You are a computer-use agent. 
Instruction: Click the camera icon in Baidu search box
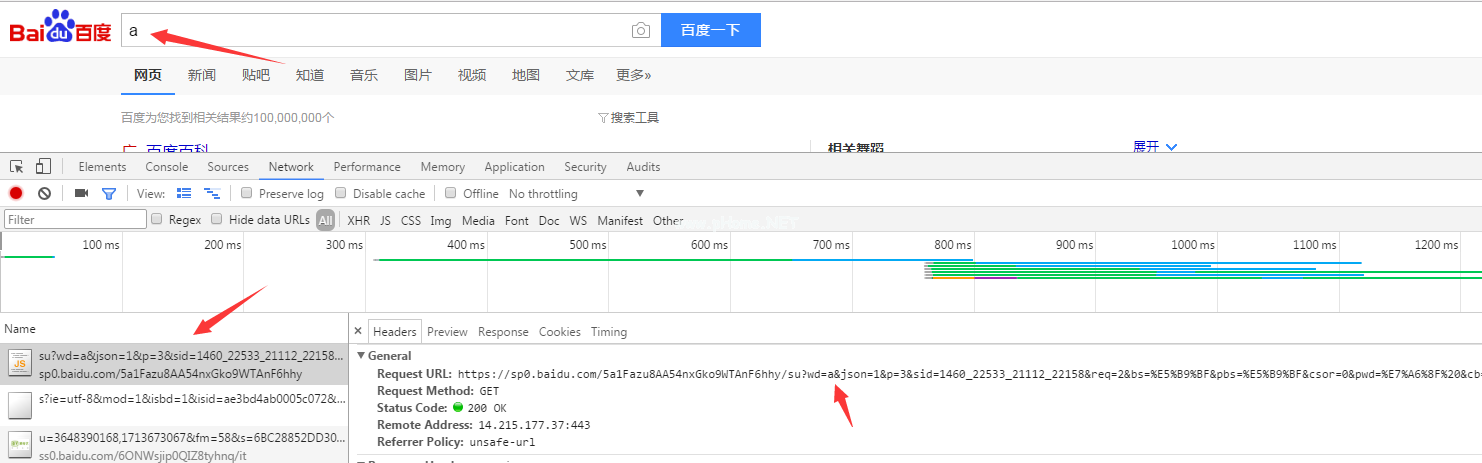(641, 31)
